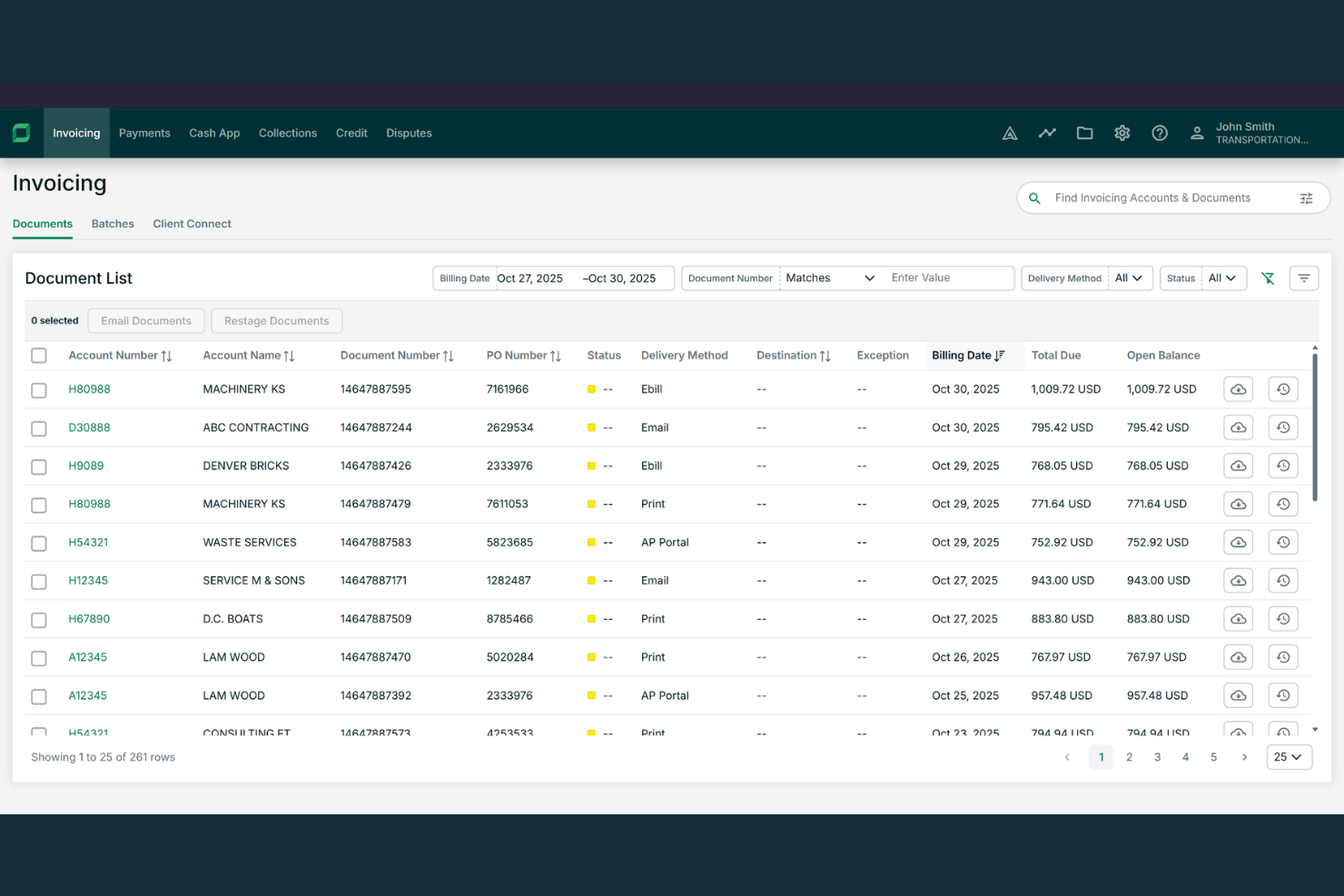Switch to the Batches tab
The height and width of the screenshot is (896, 1344).
(x=113, y=224)
